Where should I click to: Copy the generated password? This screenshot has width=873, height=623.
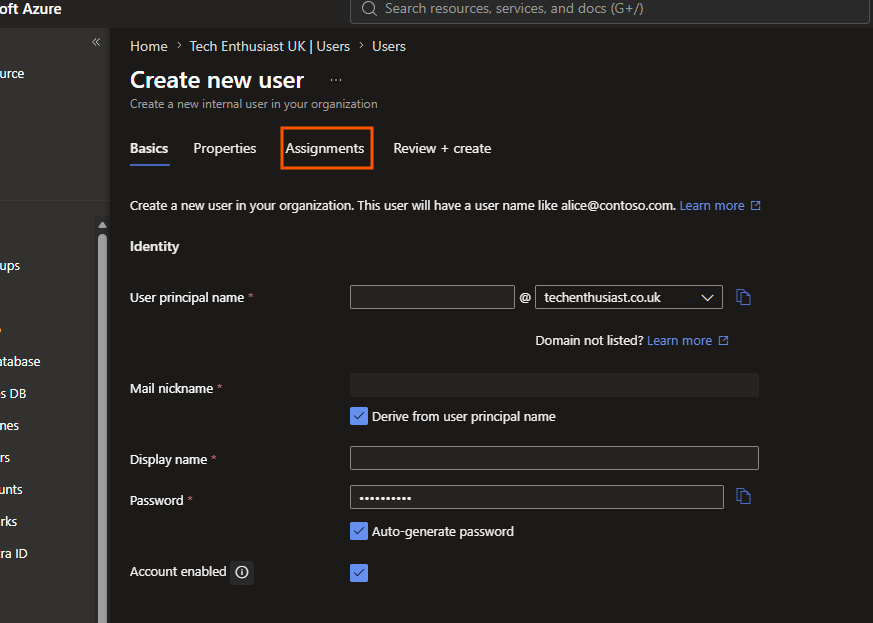743,496
